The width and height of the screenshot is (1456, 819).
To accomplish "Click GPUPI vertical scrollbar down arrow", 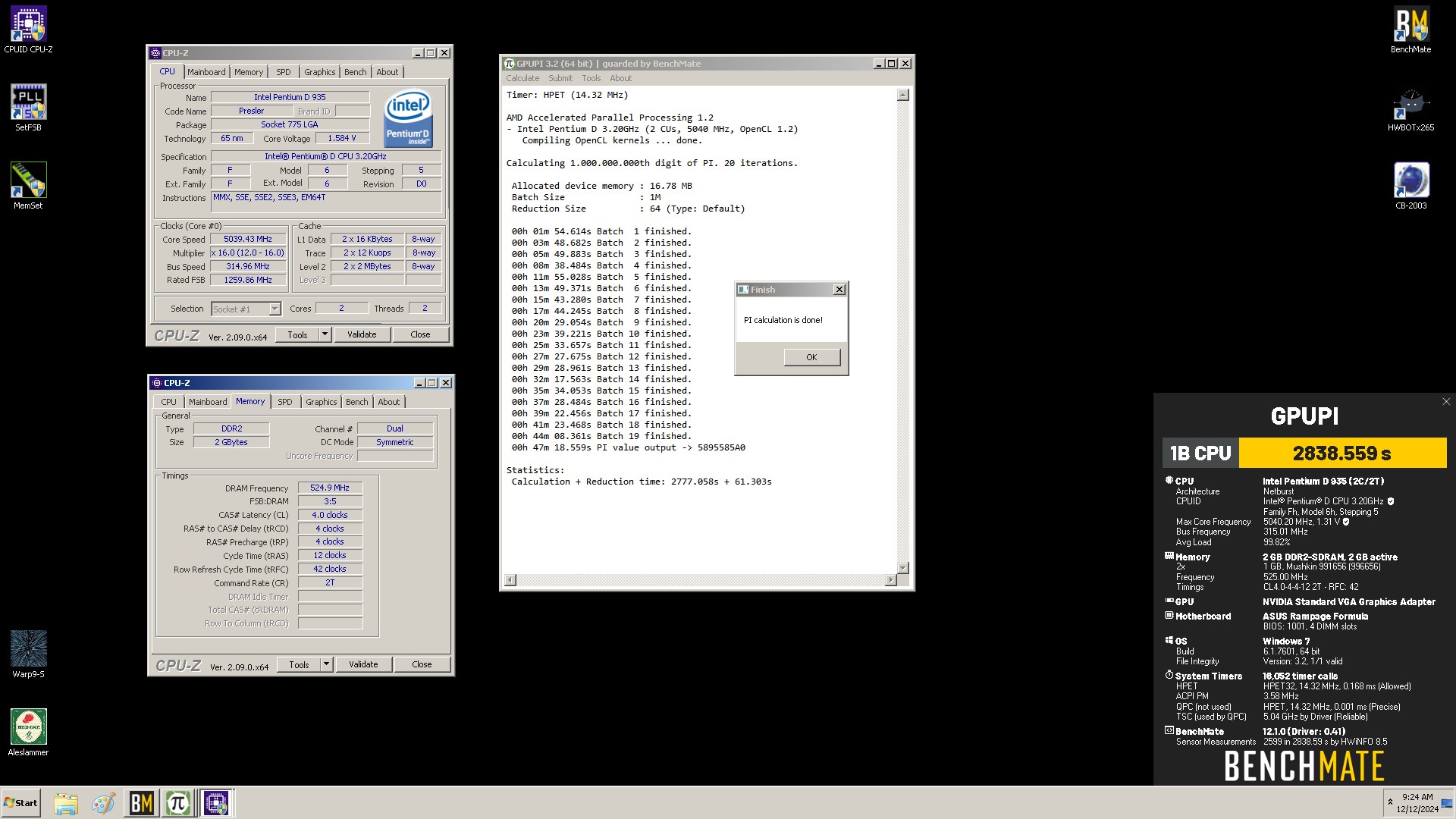I will point(902,567).
